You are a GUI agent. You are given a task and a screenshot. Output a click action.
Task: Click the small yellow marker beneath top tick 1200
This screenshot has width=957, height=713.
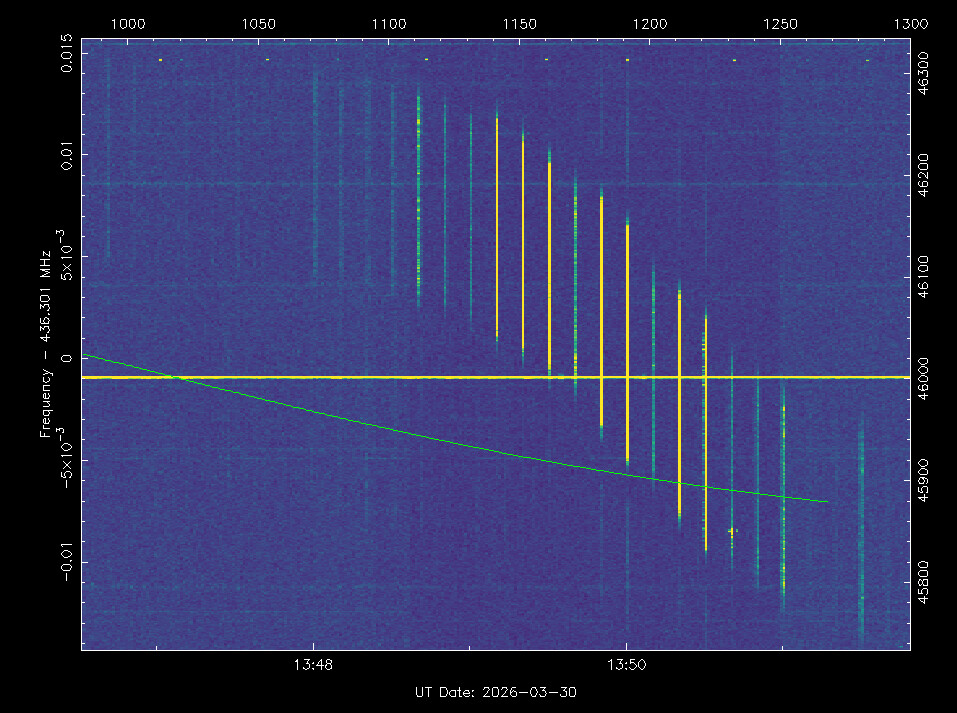click(627, 60)
